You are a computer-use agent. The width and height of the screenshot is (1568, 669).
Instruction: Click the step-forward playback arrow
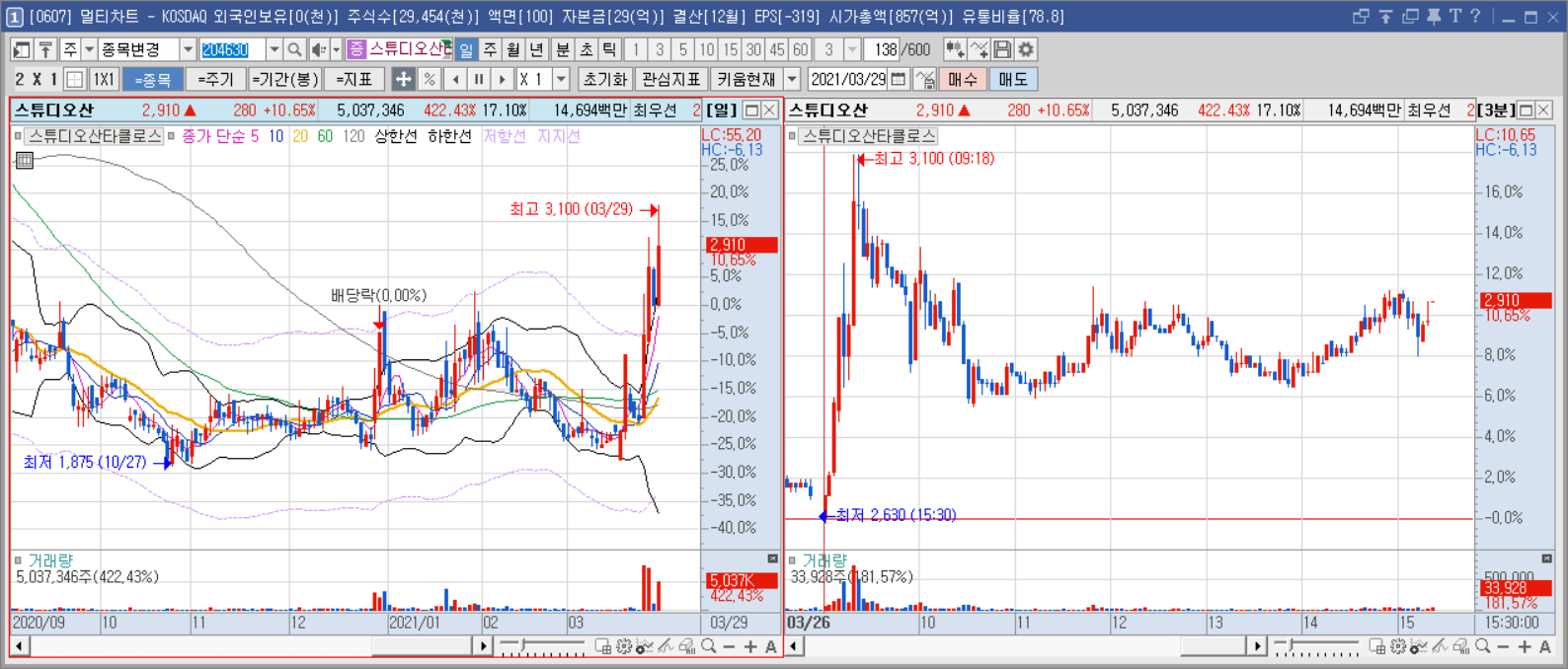point(503,79)
